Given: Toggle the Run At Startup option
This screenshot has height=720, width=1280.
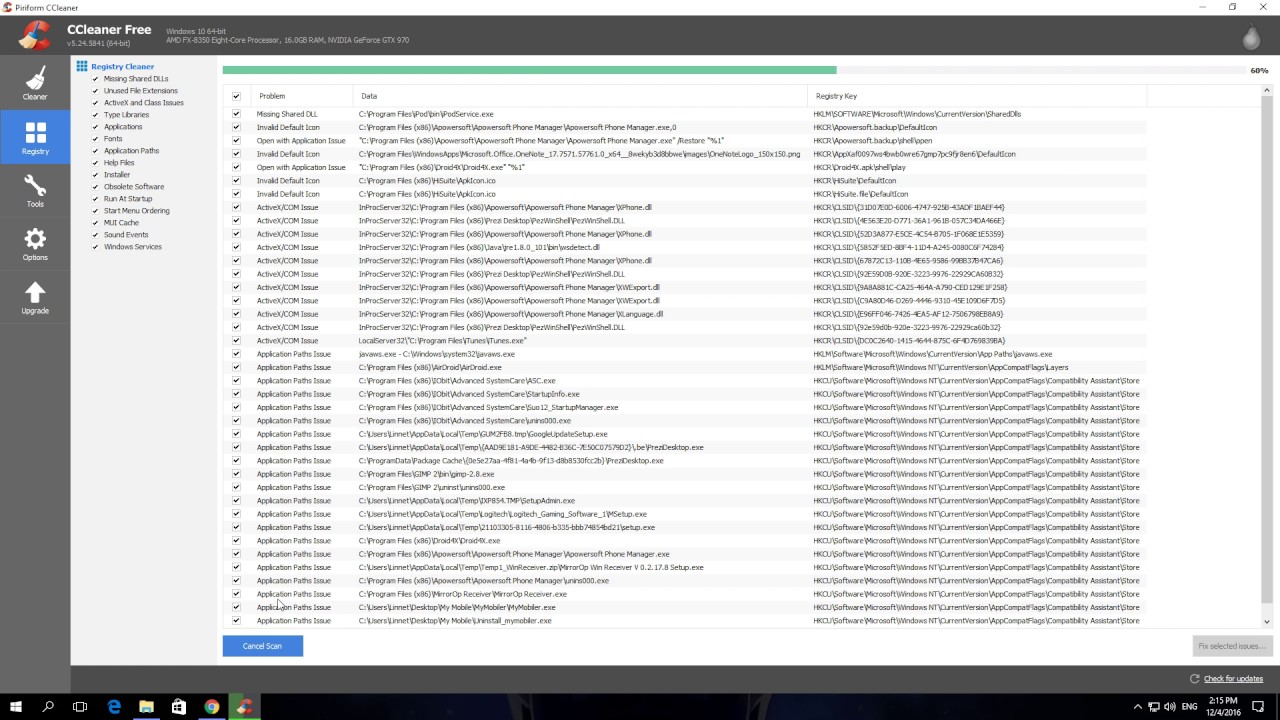Looking at the screenshot, I should point(96,199).
